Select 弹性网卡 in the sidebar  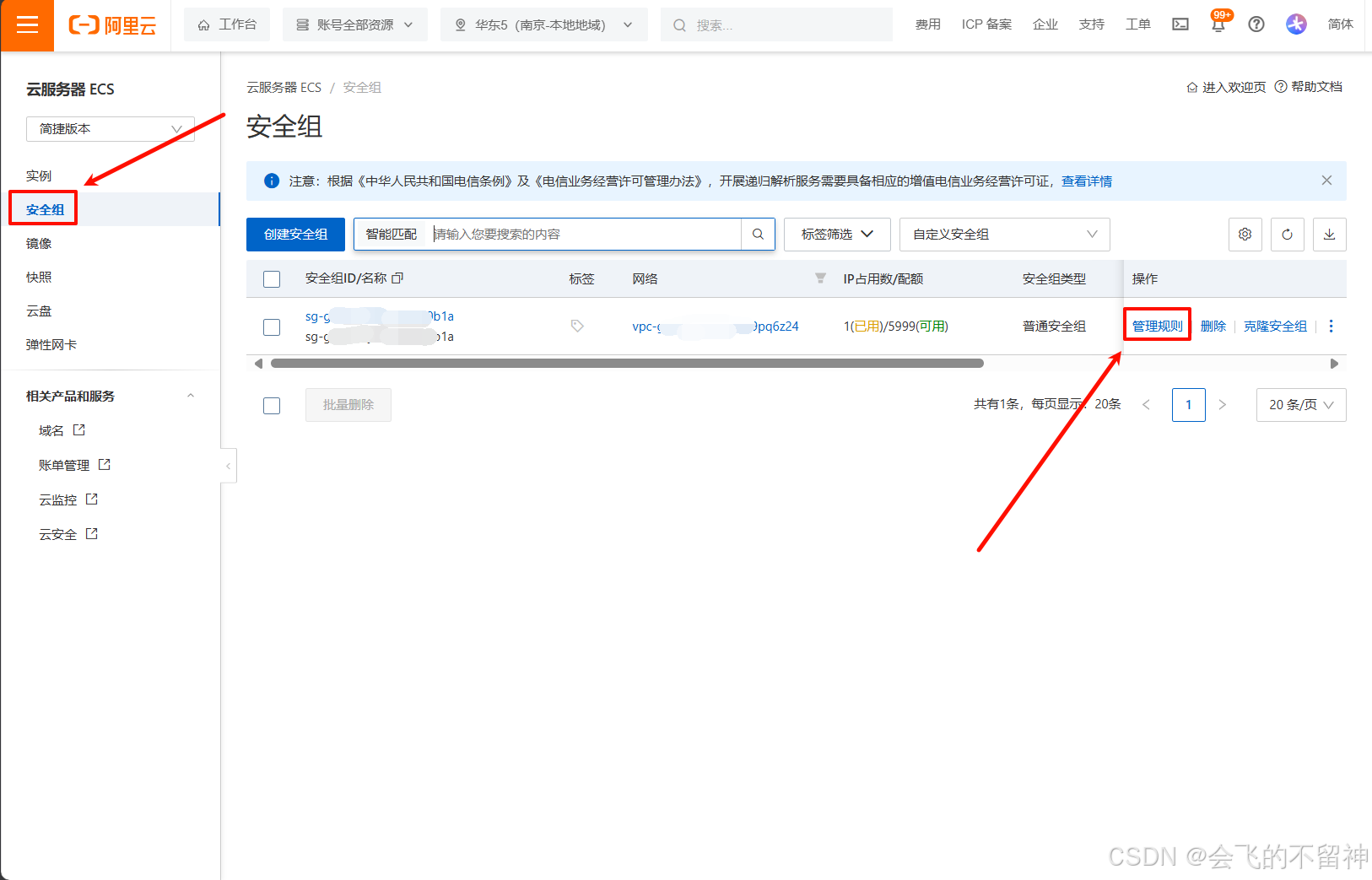coord(51,344)
